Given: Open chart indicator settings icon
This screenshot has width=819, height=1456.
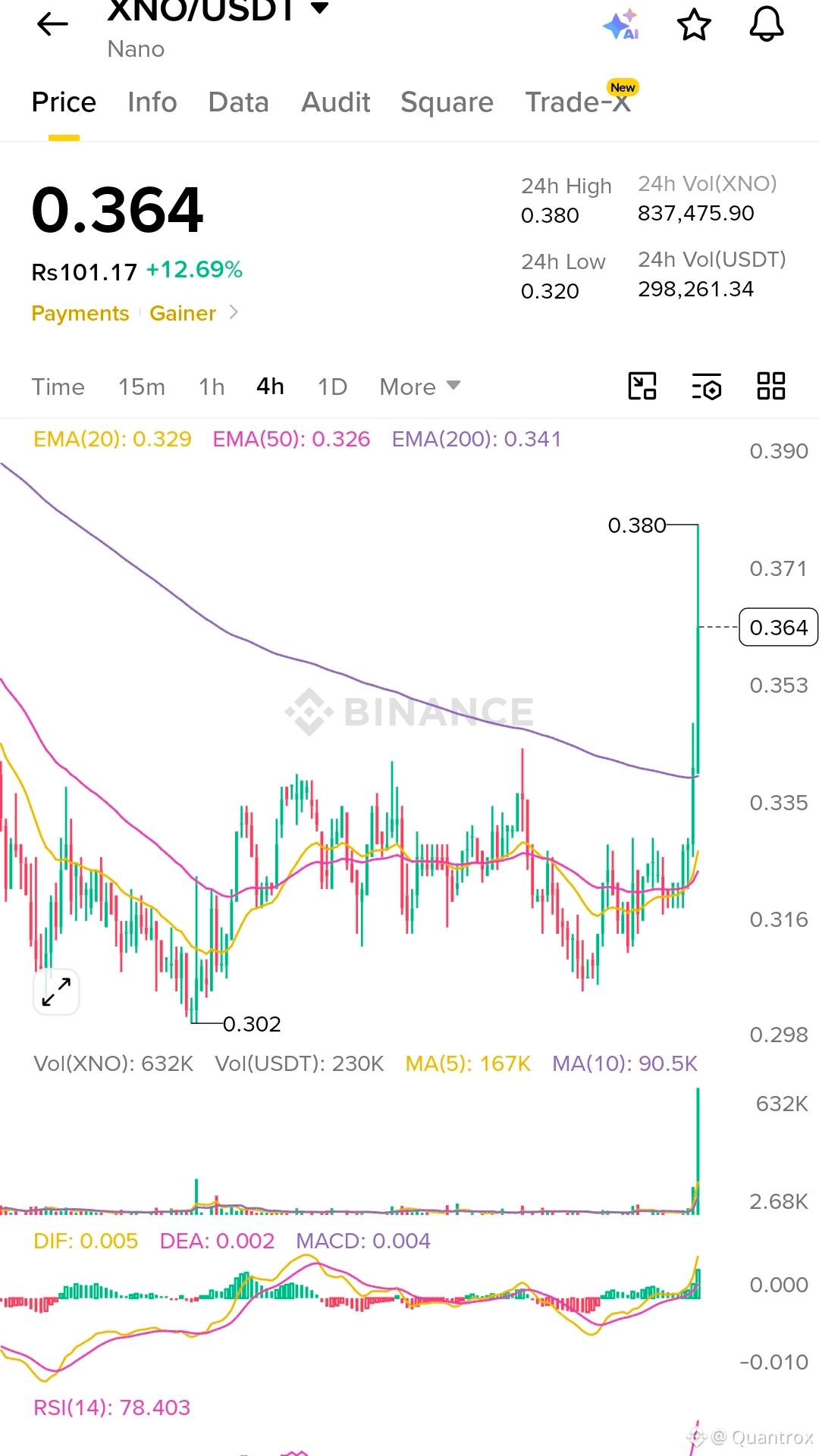Looking at the screenshot, I should [x=707, y=387].
